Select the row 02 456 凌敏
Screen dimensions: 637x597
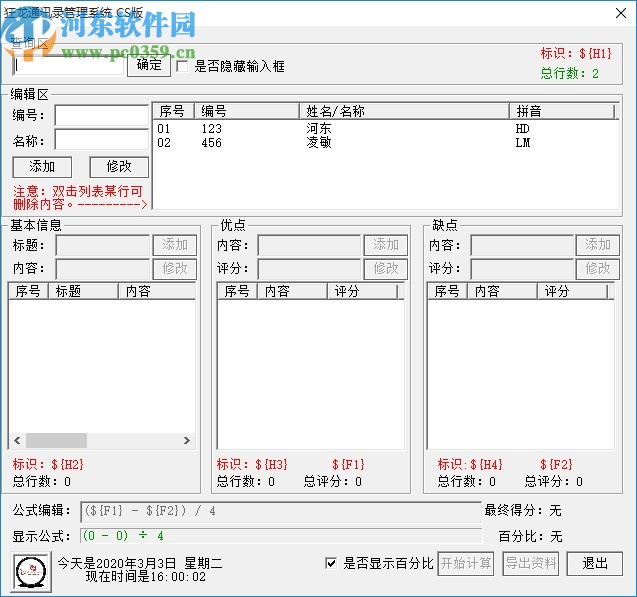pos(385,143)
